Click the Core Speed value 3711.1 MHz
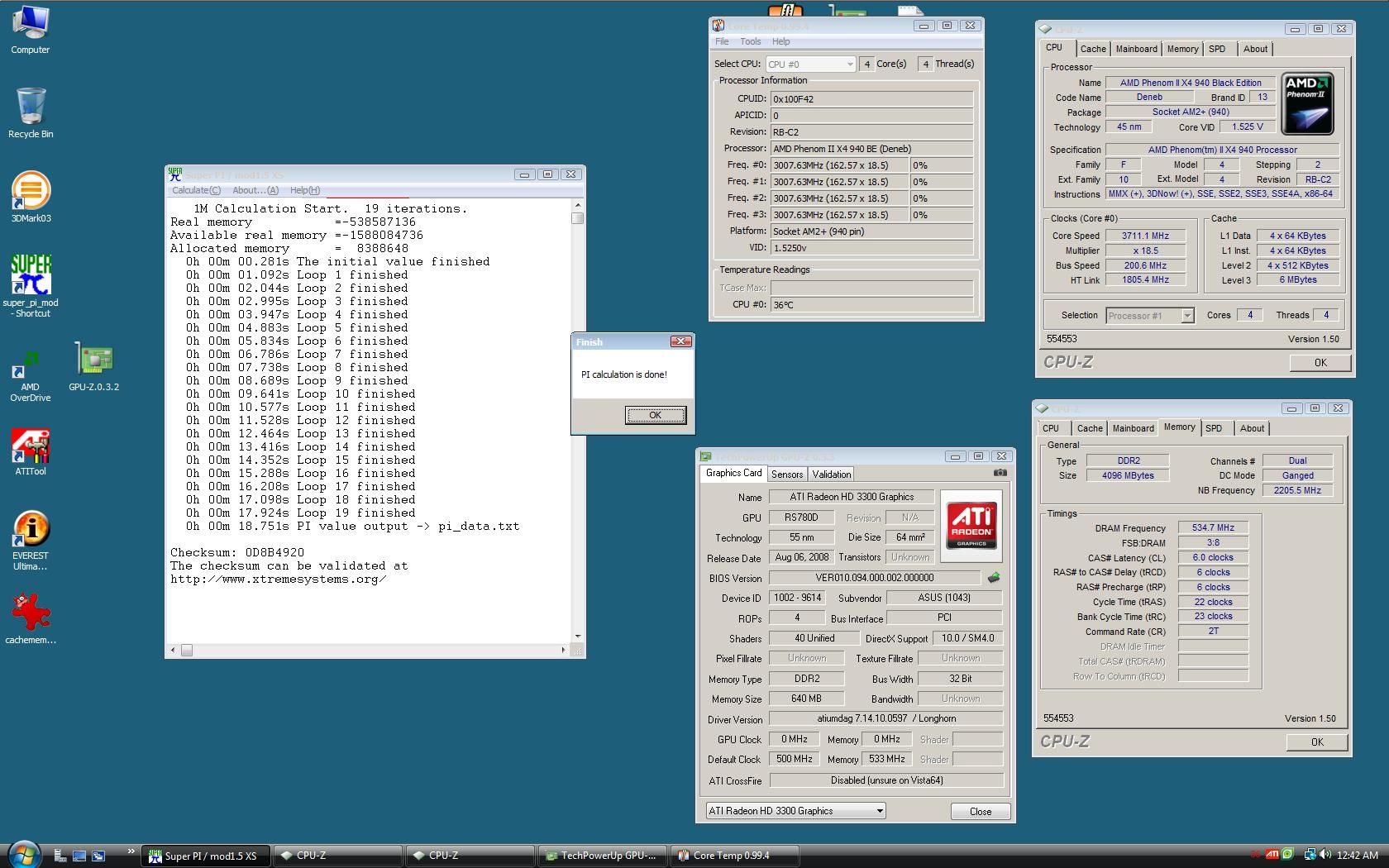The image size is (1389, 868). (x=1145, y=236)
